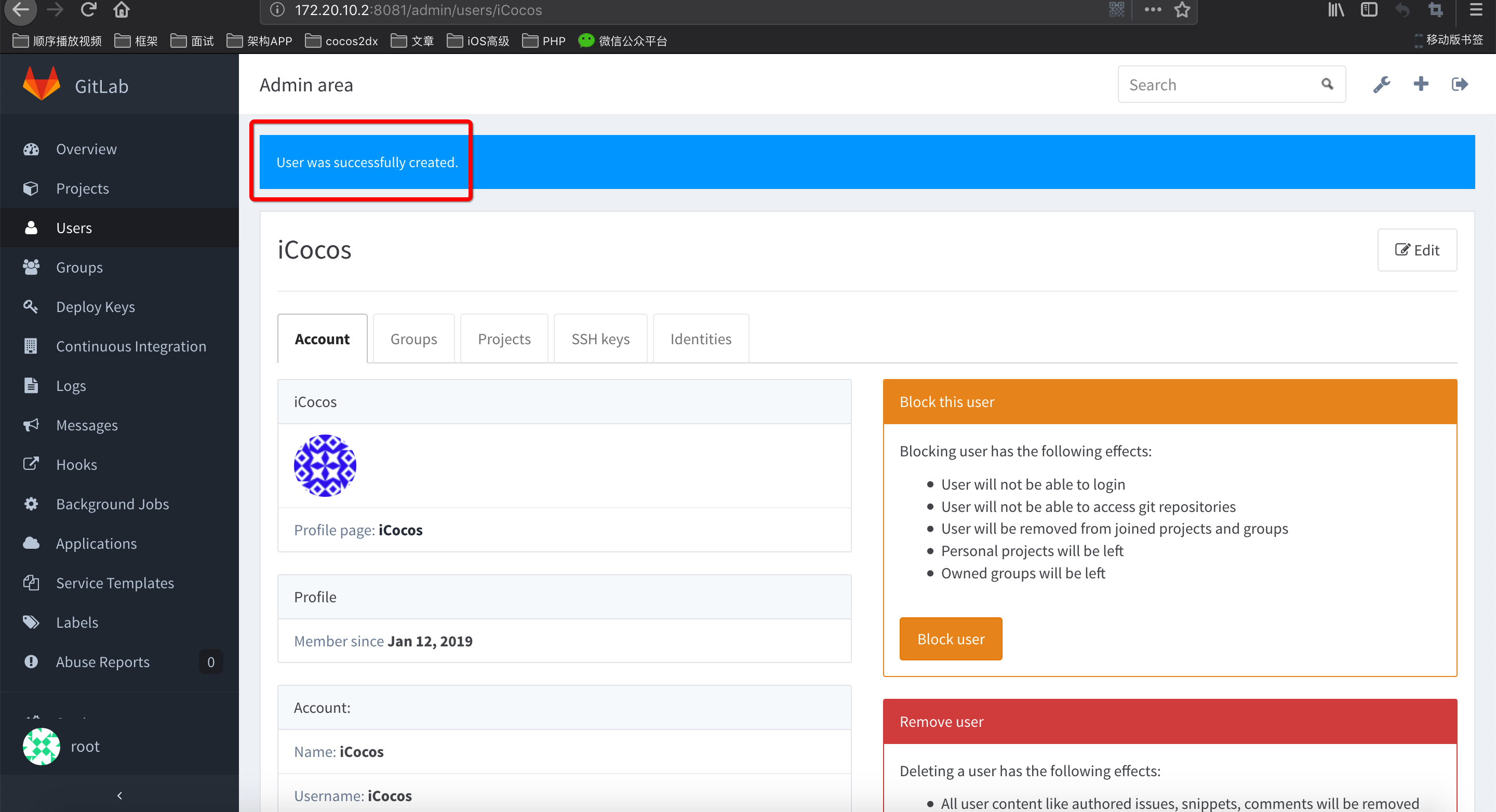The image size is (1496, 812).
Task: Collapse sidebar with bottom chevron
Action: 119,795
